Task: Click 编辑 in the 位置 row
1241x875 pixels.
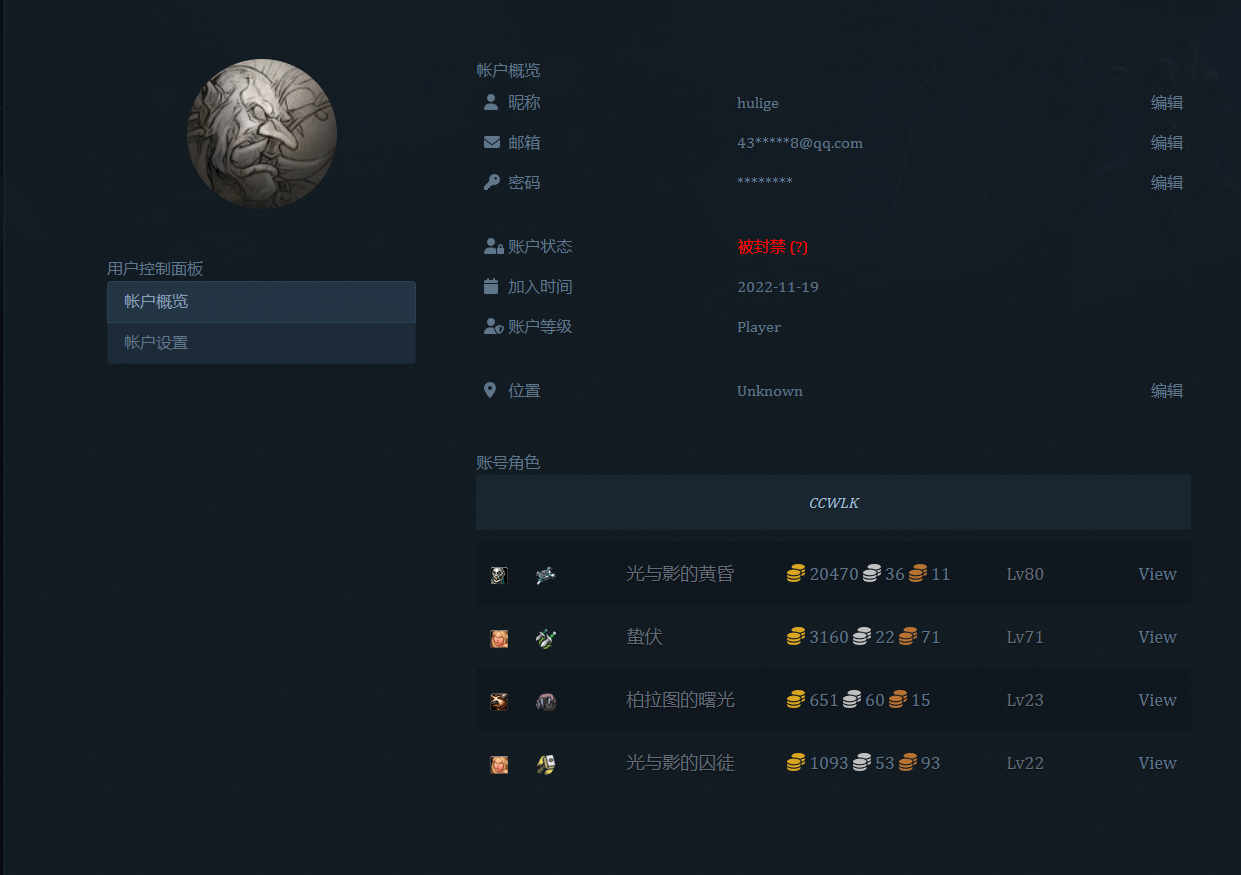Action: coord(1166,391)
